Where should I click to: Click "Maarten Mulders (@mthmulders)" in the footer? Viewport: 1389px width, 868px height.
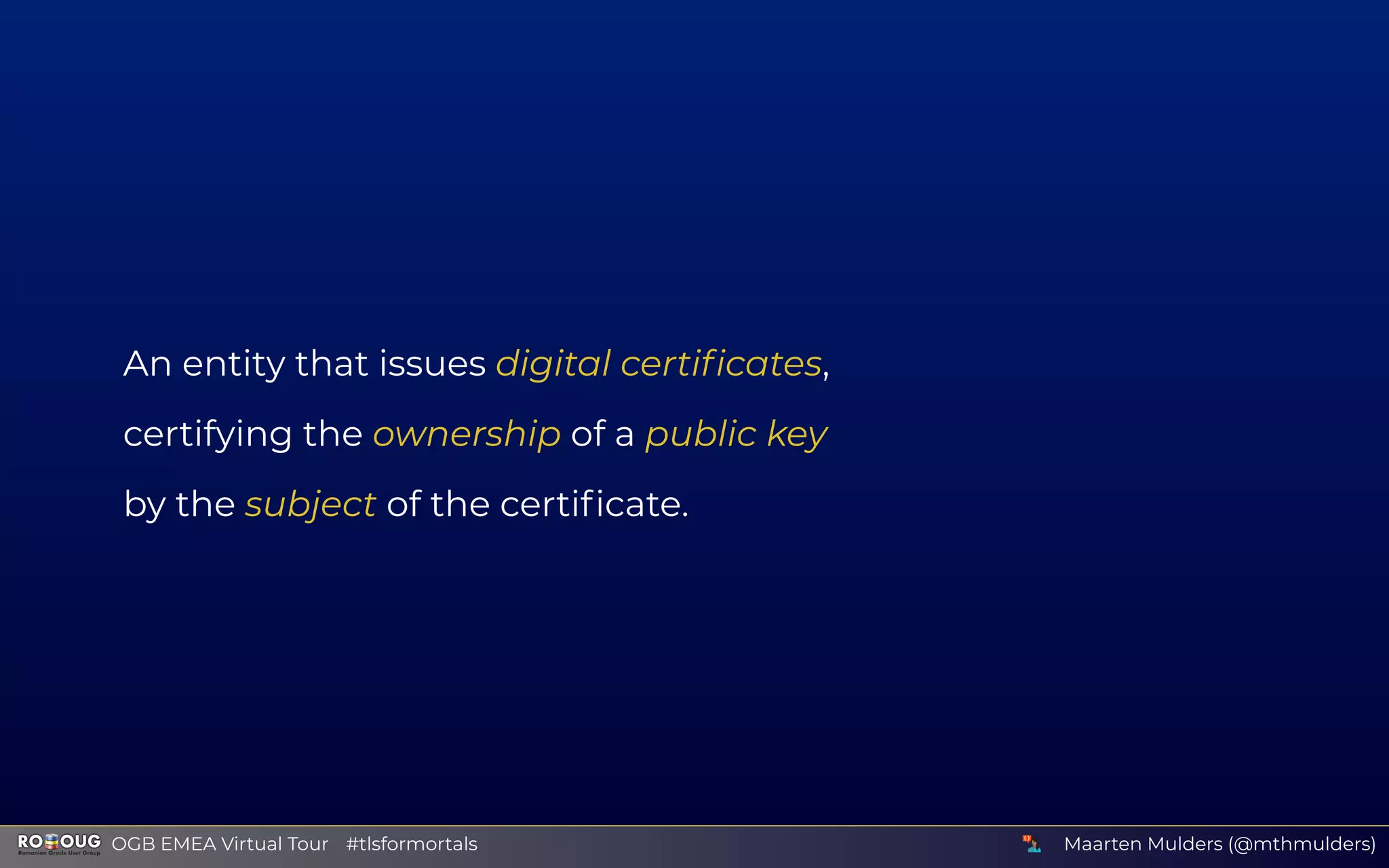tap(1219, 844)
